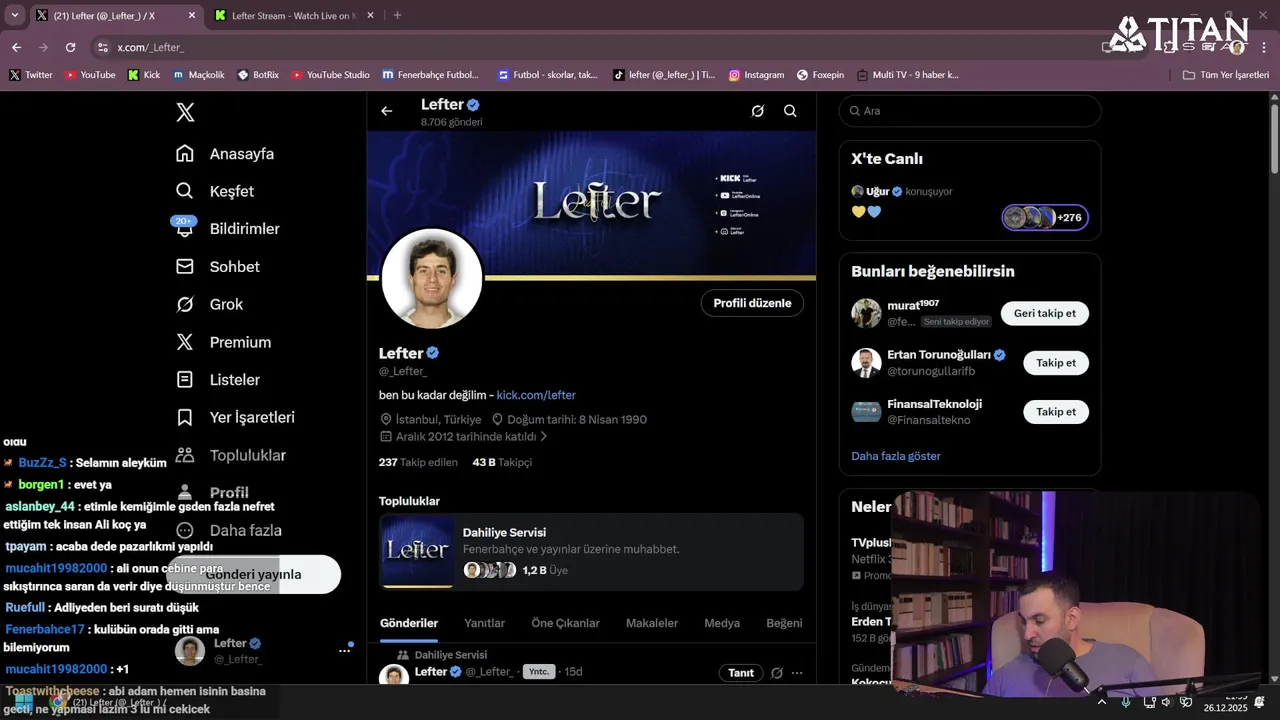Go to Anasayfa in the sidebar

point(225,153)
